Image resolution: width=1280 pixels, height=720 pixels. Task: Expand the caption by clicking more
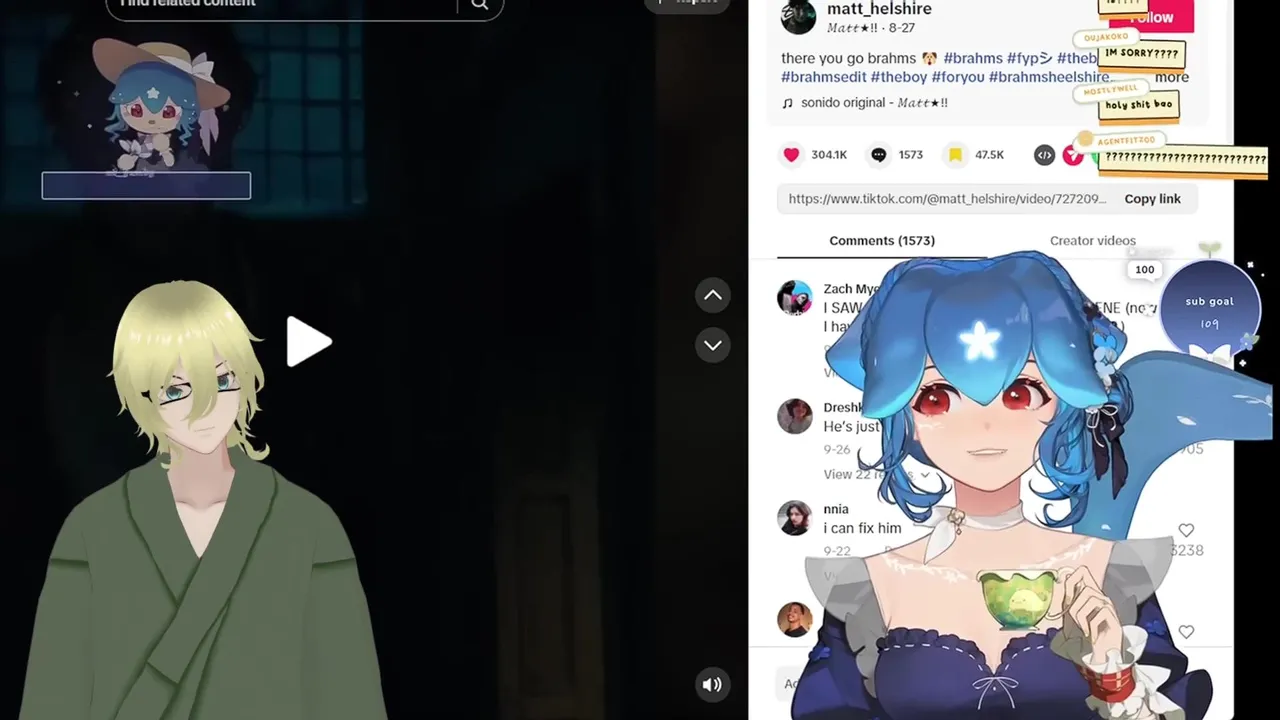point(1172,77)
